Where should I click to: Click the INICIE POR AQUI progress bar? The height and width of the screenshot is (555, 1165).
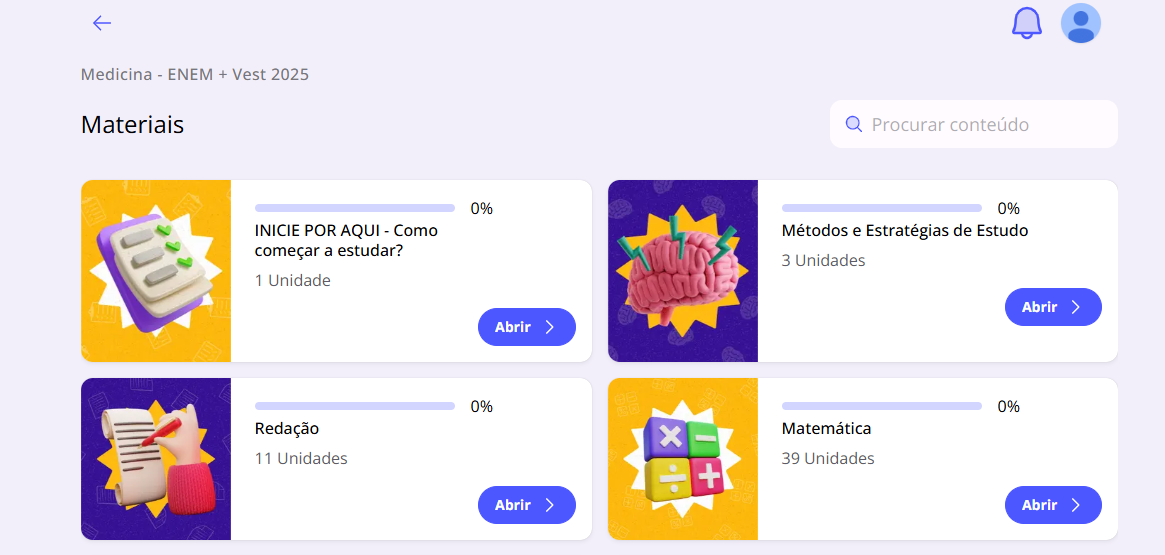pos(355,208)
